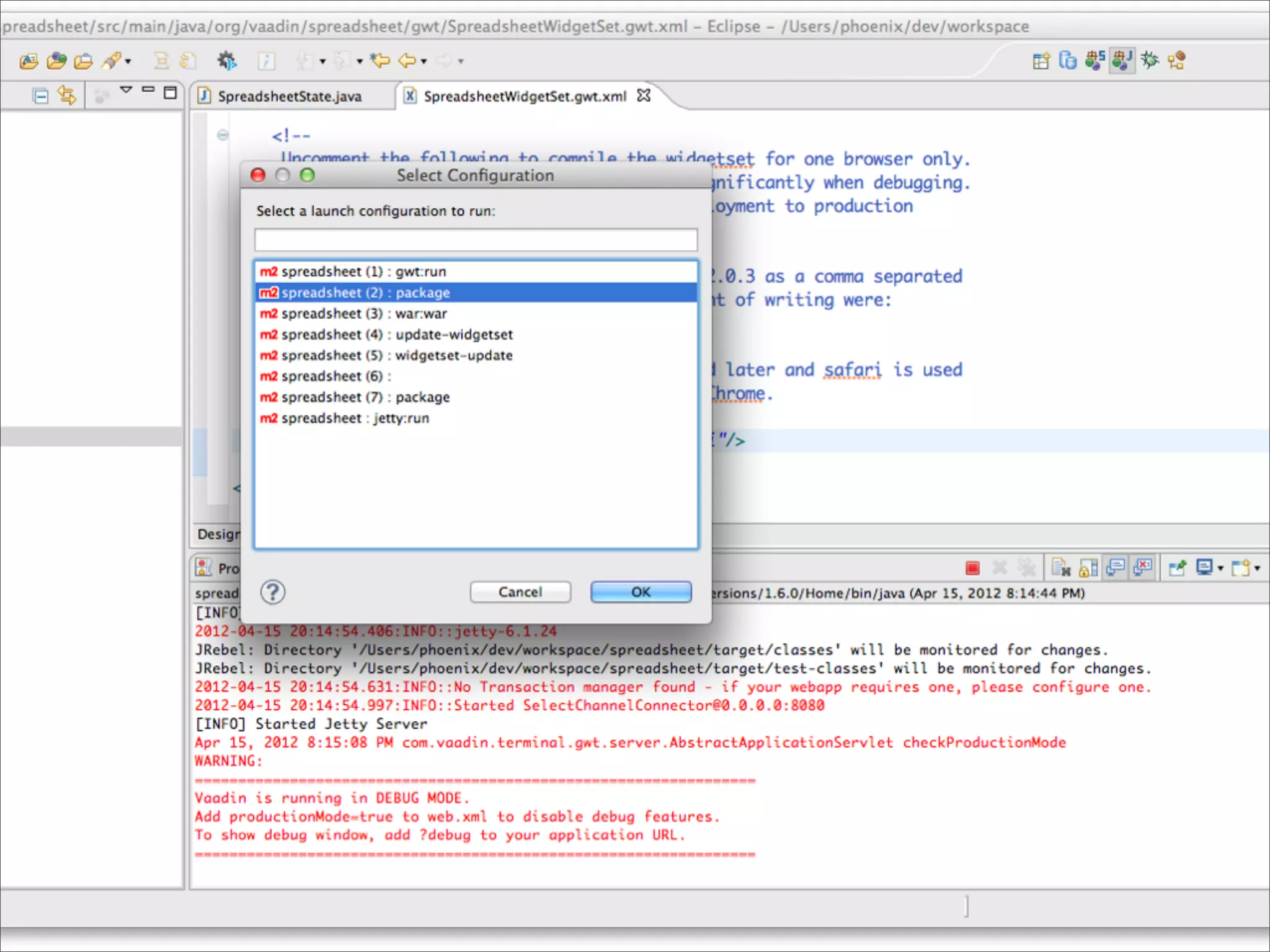The height and width of the screenshot is (952, 1270).
Task: Open the Database Development perspective icon
Action: (1068, 60)
